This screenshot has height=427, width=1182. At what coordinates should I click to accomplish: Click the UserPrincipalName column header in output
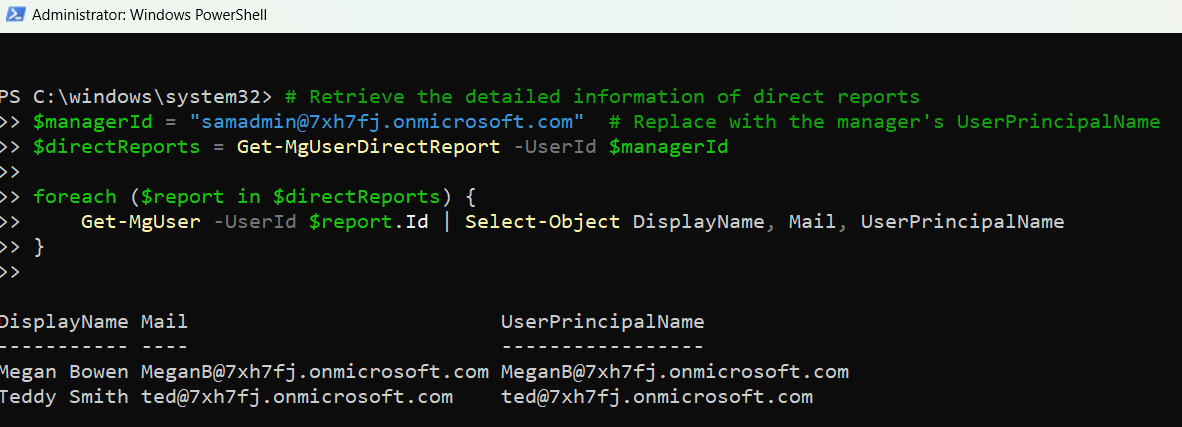[x=602, y=322]
